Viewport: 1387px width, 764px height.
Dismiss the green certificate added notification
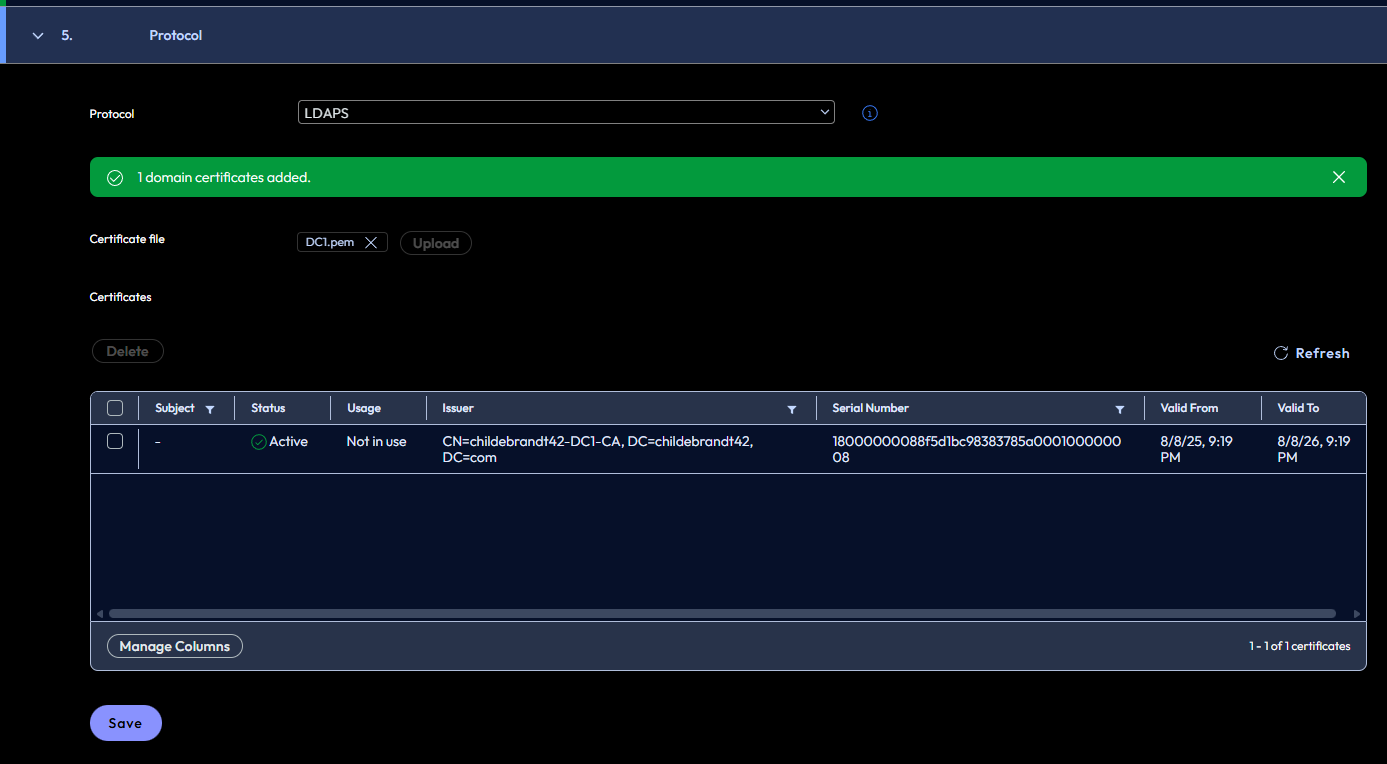click(1339, 177)
